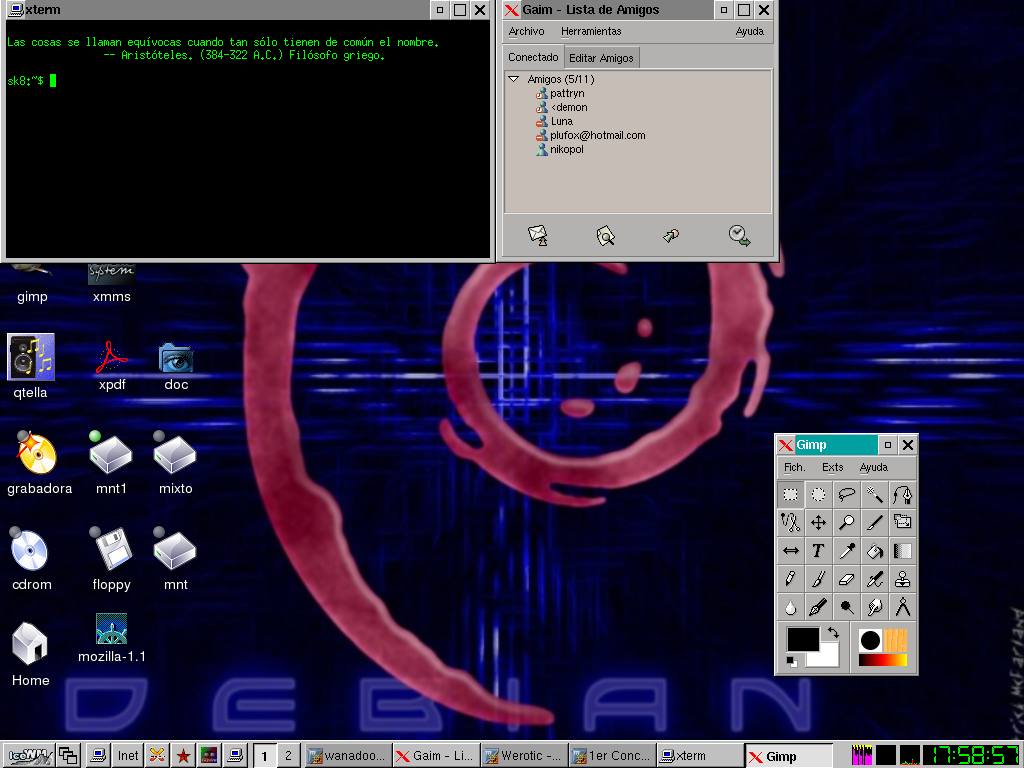
Task: Collapse the Amigos group in buddy list
Action: click(x=514, y=79)
